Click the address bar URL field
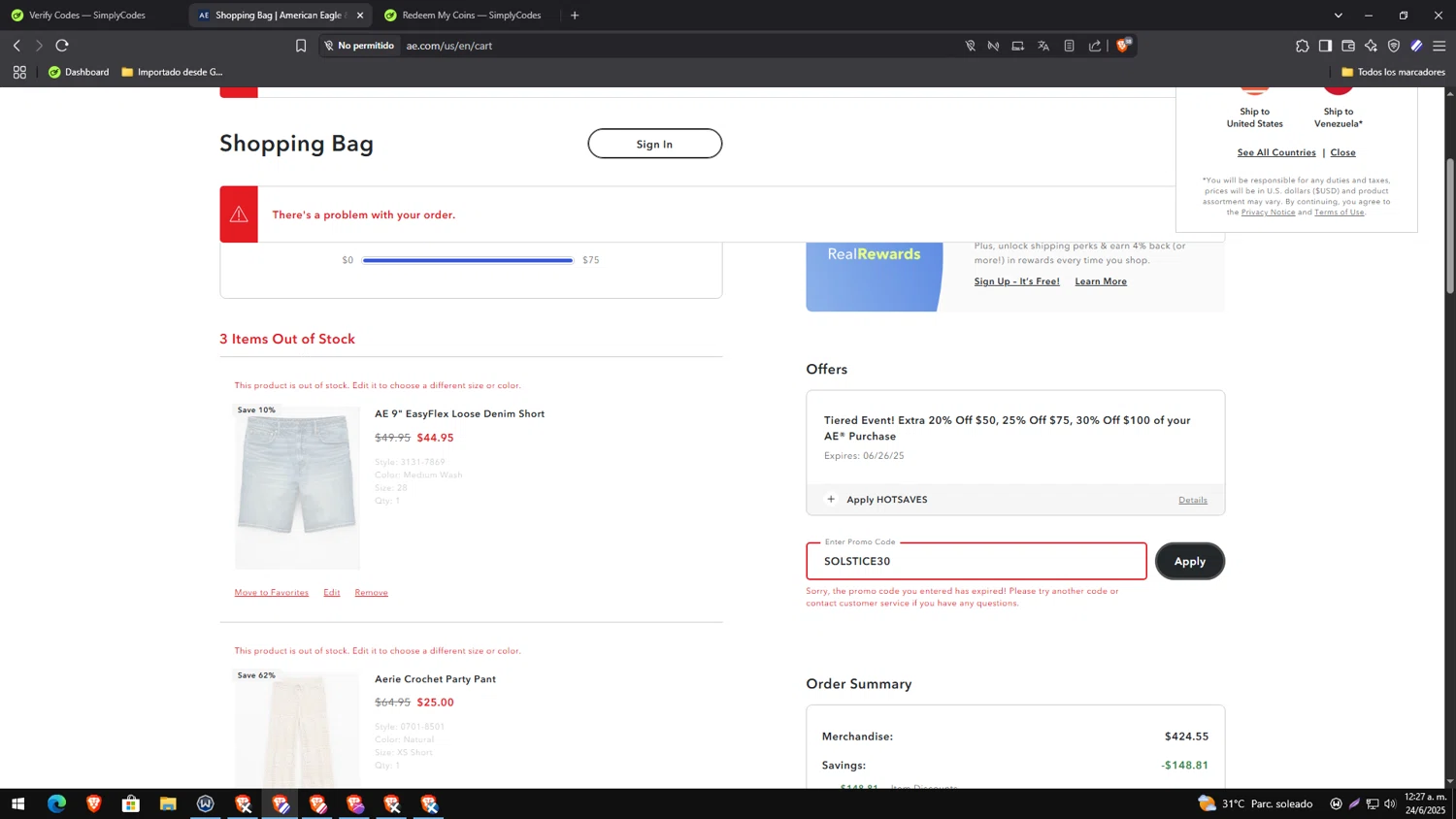Image resolution: width=1456 pixels, height=819 pixels. point(679,46)
